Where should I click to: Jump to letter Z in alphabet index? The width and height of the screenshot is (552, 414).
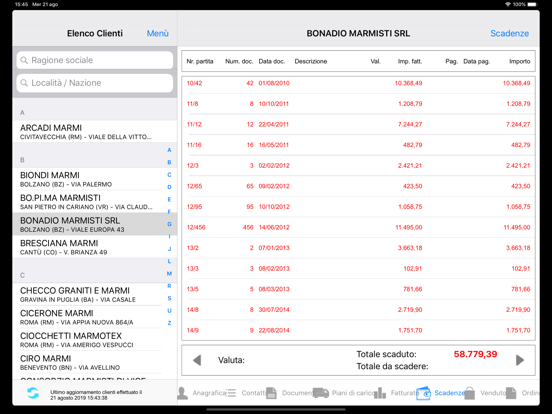[169, 323]
